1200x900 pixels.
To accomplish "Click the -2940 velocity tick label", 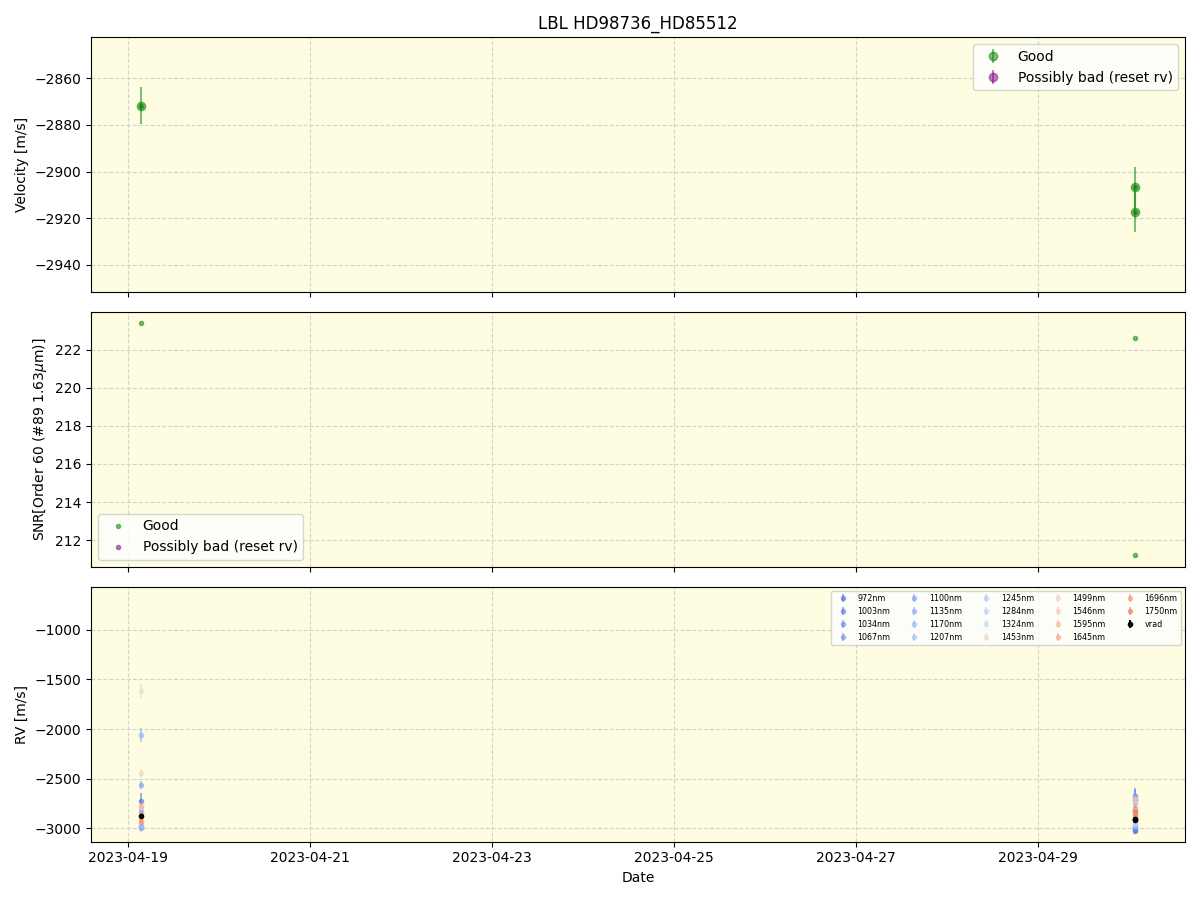I will coord(60,266).
